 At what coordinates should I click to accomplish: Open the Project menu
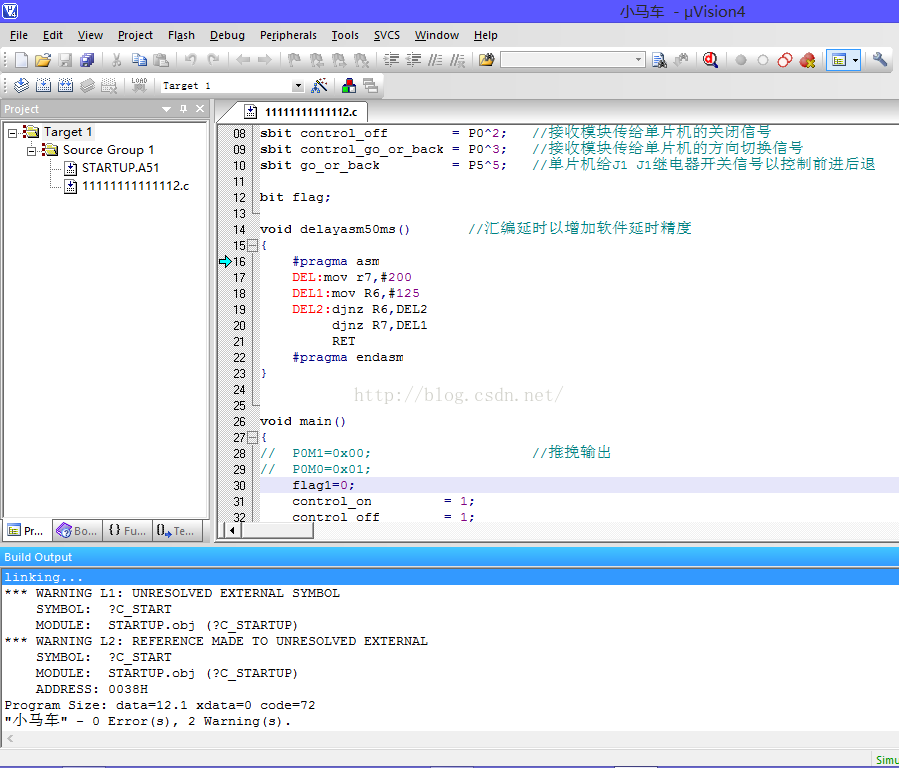coord(135,35)
